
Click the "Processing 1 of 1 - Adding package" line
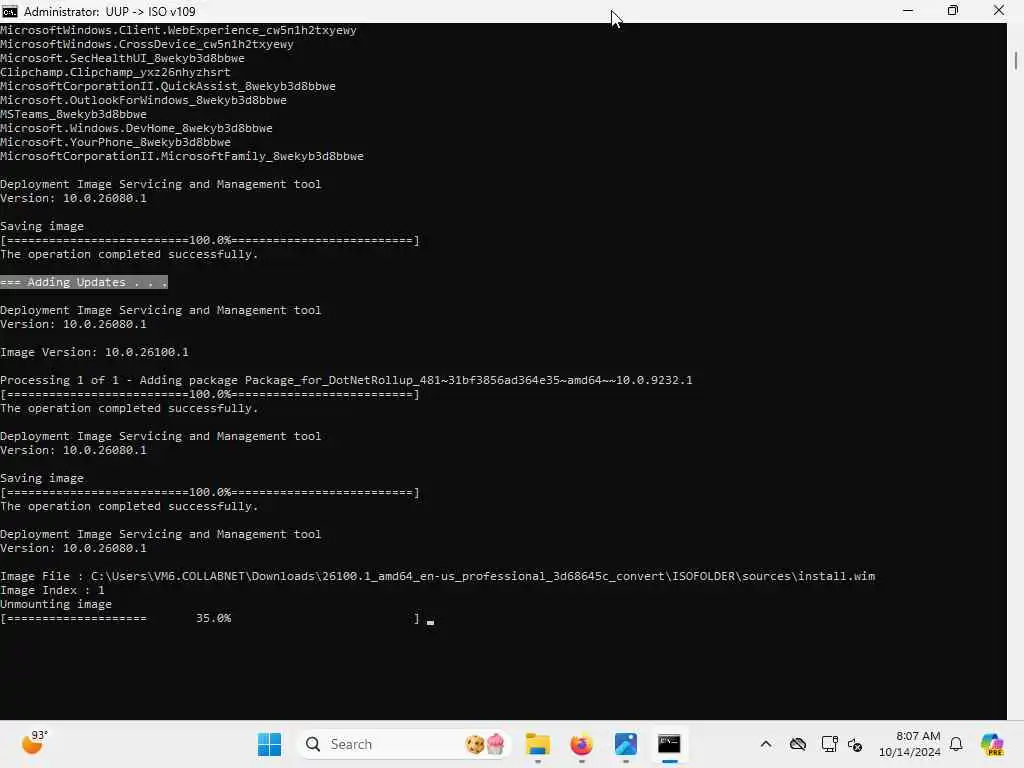[346, 380]
